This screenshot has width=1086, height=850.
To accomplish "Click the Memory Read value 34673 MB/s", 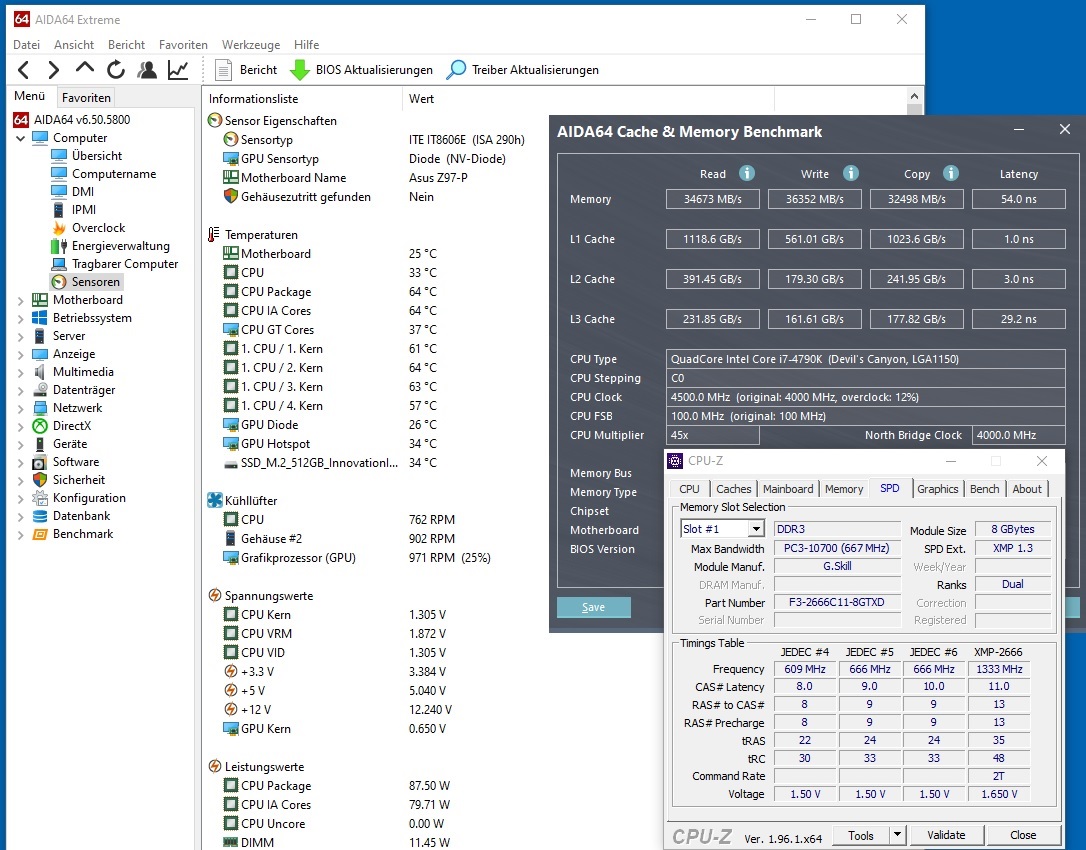I will [713, 199].
